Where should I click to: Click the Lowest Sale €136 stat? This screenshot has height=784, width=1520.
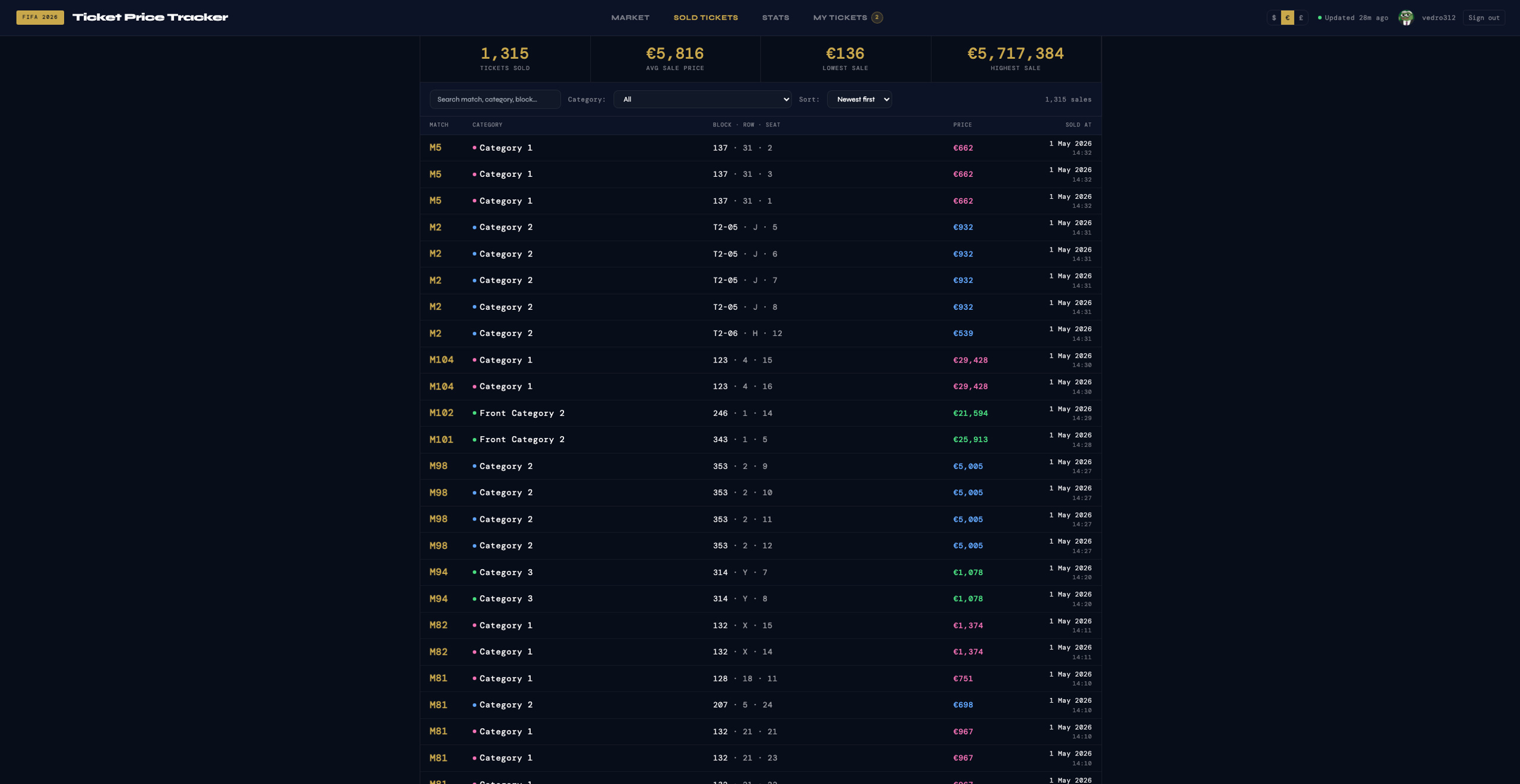845,59
